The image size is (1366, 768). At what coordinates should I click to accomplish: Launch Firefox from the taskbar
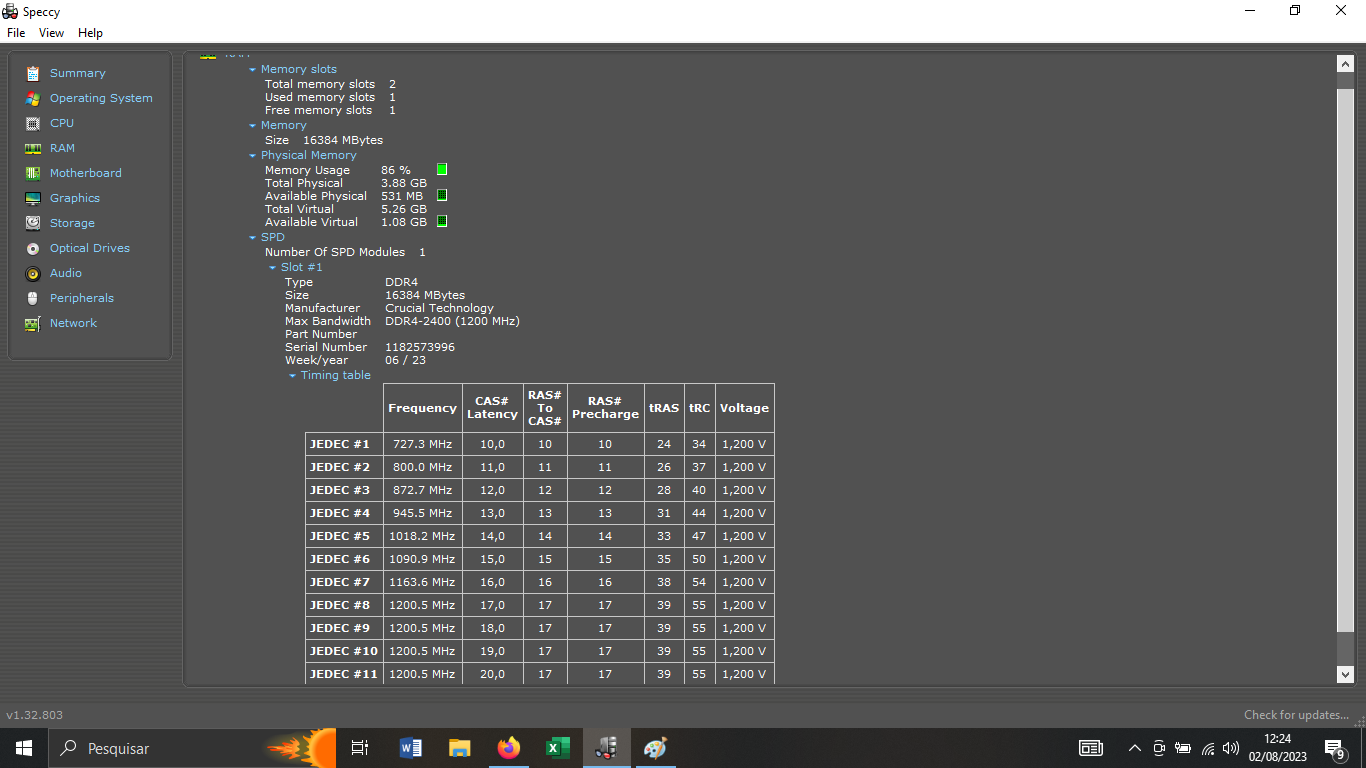click(509, 748)
